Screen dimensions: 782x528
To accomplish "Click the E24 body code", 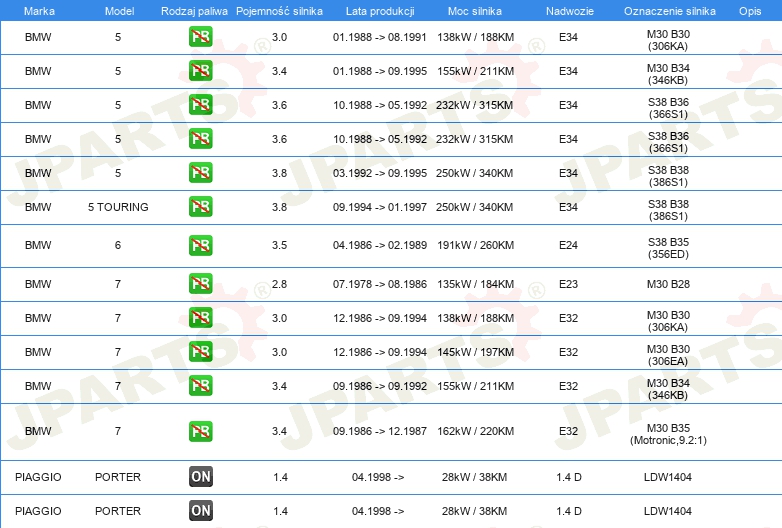I will tap(568, 245).
